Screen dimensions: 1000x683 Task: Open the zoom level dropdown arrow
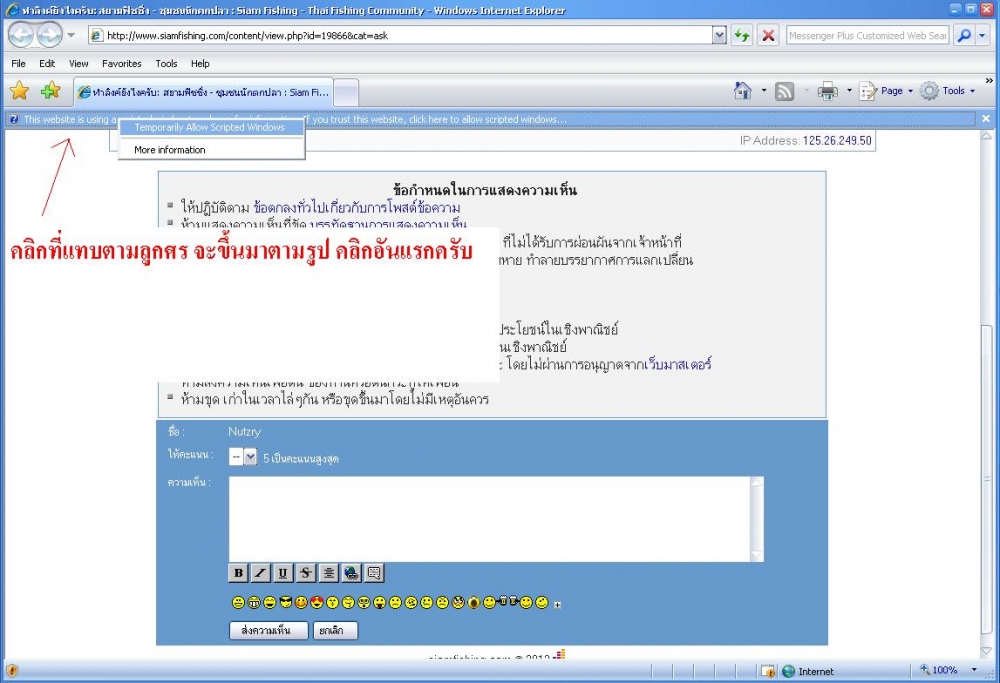click(x=974, y=670)
